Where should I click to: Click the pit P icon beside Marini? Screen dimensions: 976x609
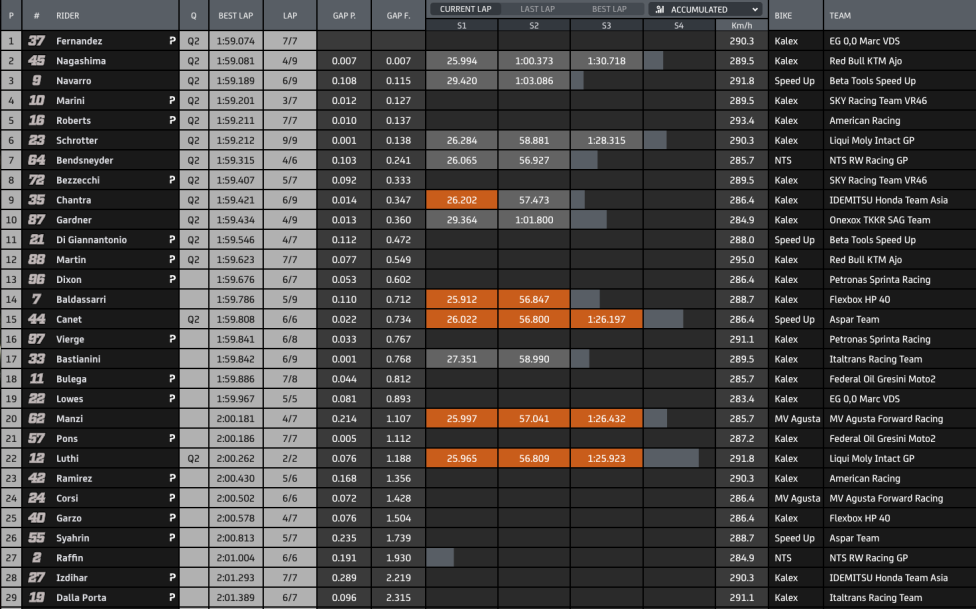(x=172, y=100)
